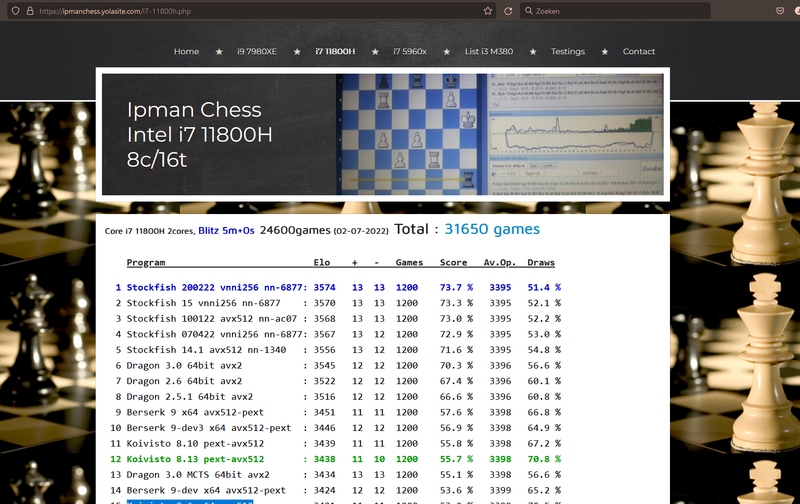This screenshot has height=504, width=800.
Task: Click the padlock site security icon
Action: (30, 11)
